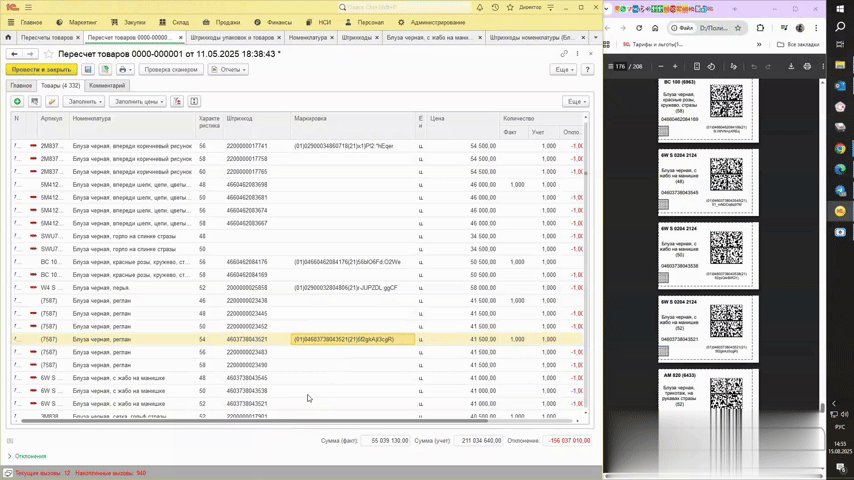Click the edit pencil icon in table toolbar
This screenshot has width=854, height=480.
pyautogui.click(x=52, y=101)
